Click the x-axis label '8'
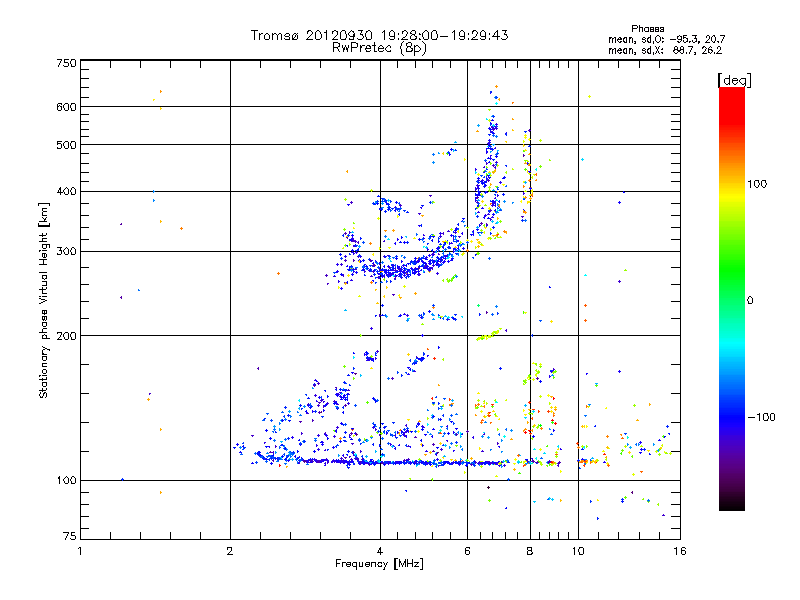This screenshot has width=800, height=600. pos(530,551)
